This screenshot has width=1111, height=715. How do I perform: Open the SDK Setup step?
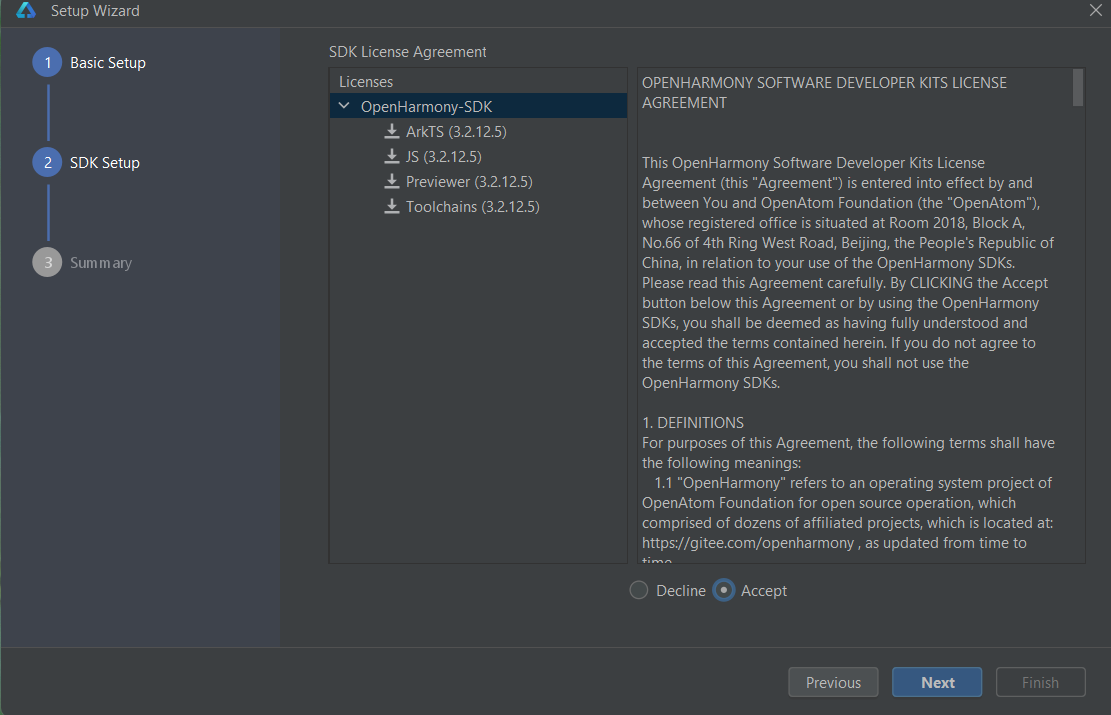pos(105,162)
